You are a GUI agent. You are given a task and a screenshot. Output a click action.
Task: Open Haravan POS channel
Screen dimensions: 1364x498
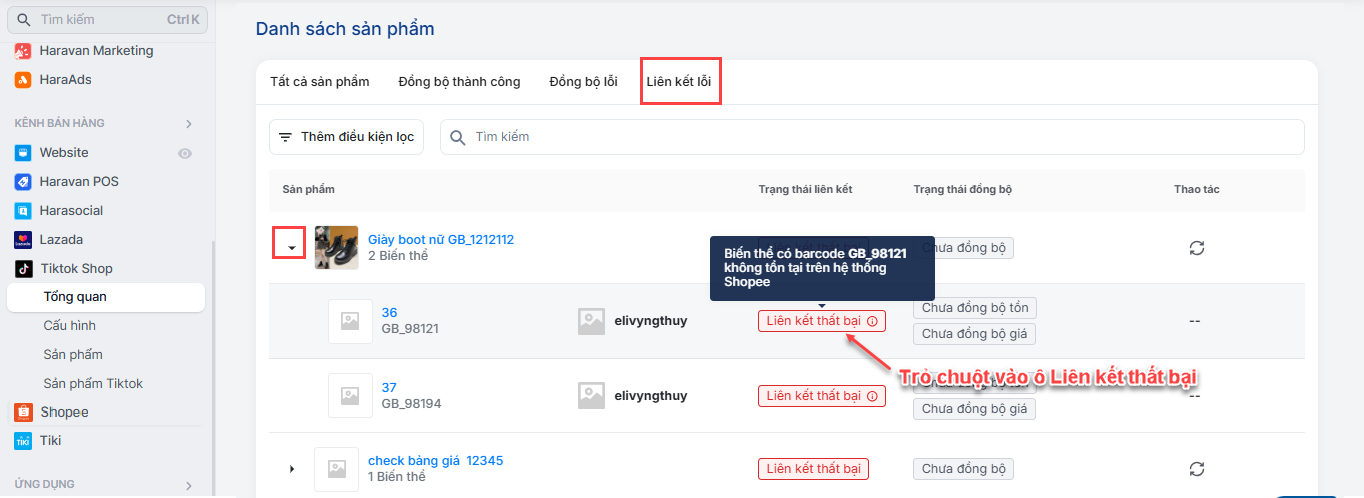point(79,182)
